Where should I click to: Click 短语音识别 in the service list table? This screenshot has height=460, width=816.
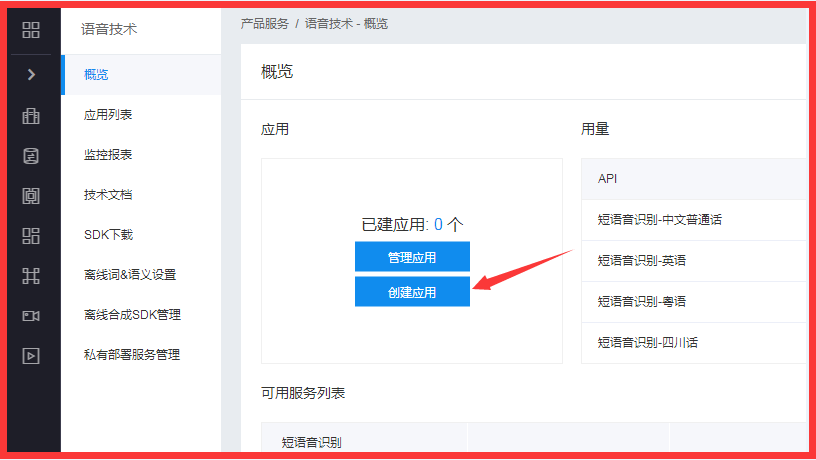click(311, 442)
